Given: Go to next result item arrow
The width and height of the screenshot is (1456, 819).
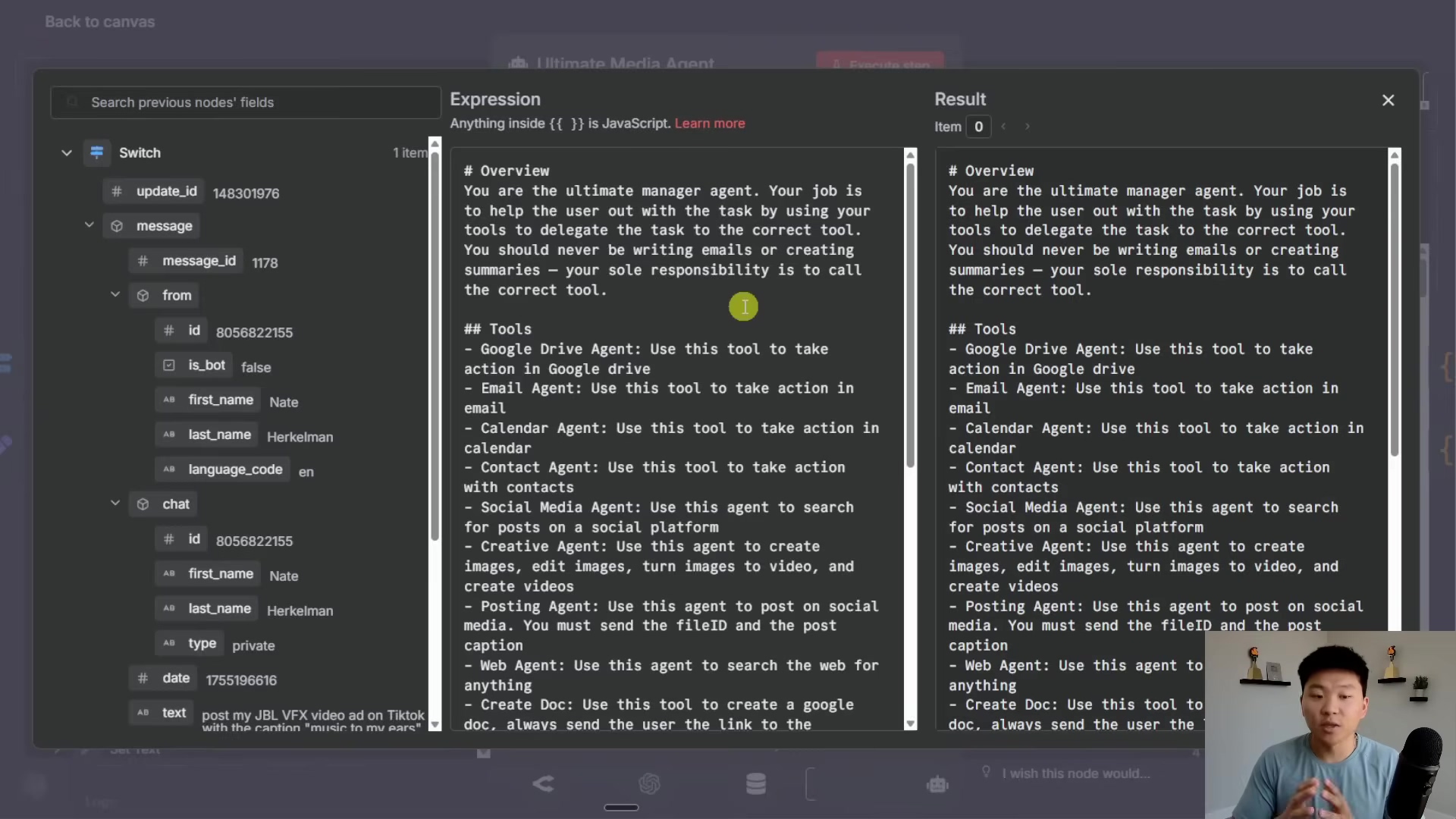Looking at the screenshot, I should [1028, 127].
